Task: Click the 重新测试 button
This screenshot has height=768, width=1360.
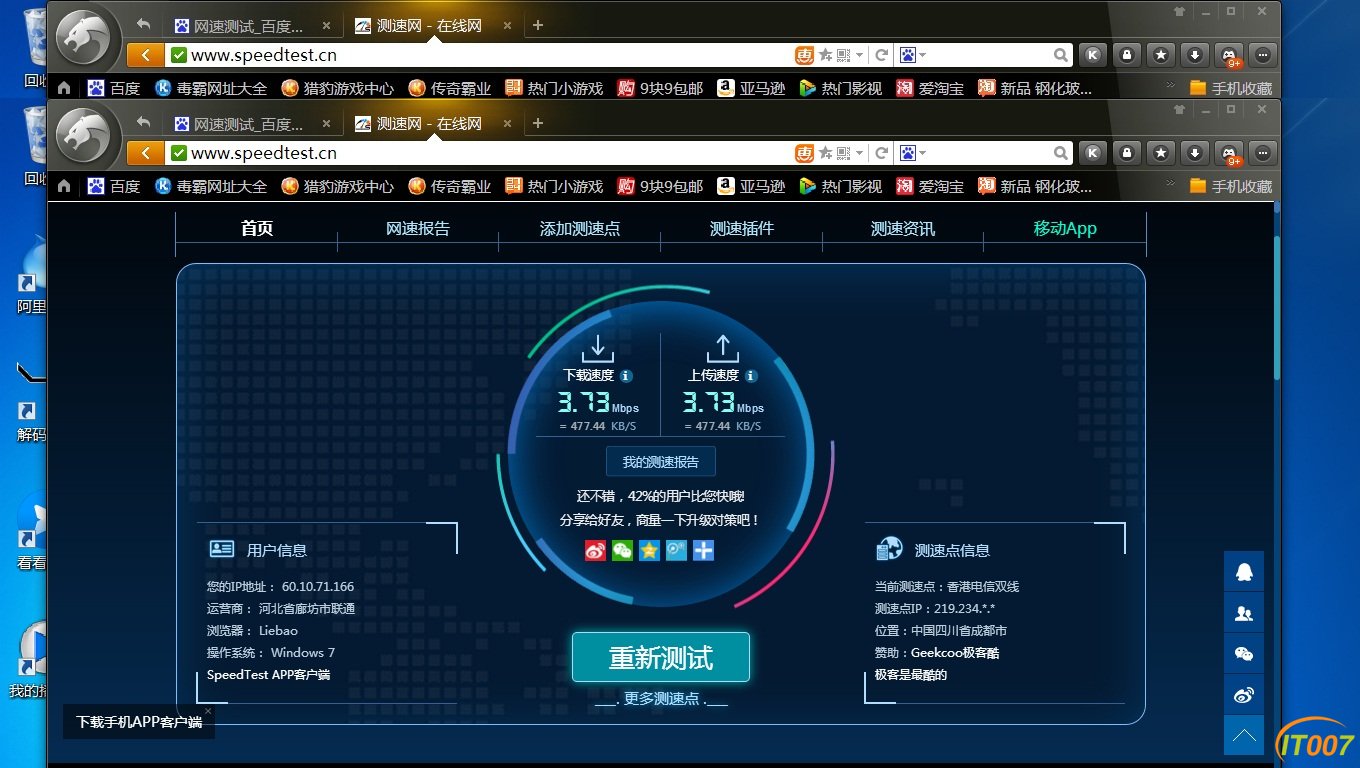Action: [x=661, y=657]
